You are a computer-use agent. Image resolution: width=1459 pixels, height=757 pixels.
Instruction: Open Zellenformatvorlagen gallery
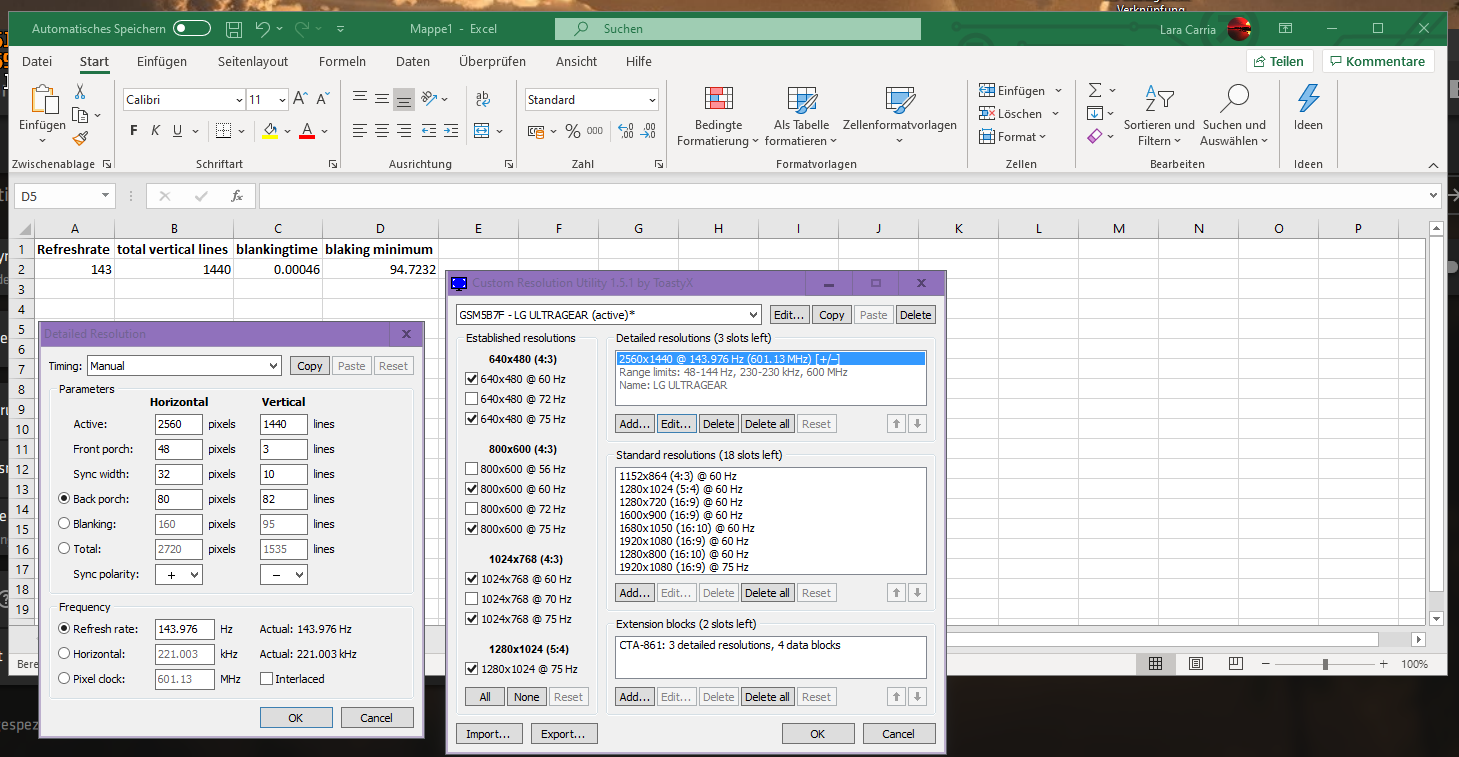point(900,116)
